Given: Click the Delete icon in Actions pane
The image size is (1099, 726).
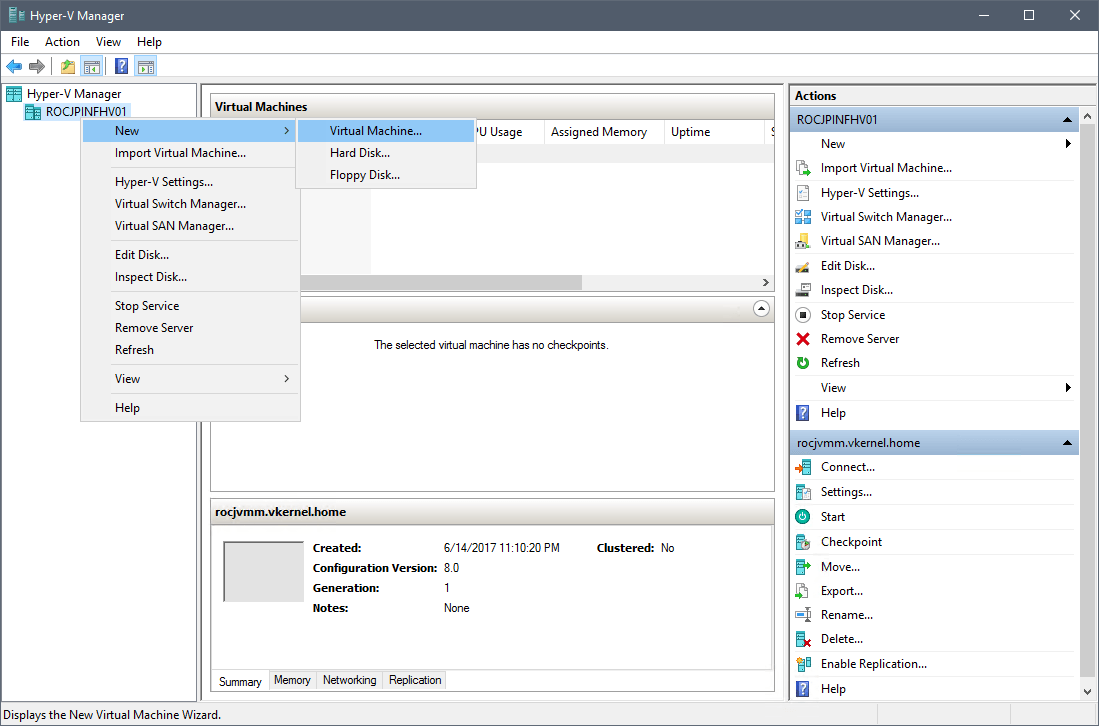Looking at the screenshot, I should pos(803,639).
